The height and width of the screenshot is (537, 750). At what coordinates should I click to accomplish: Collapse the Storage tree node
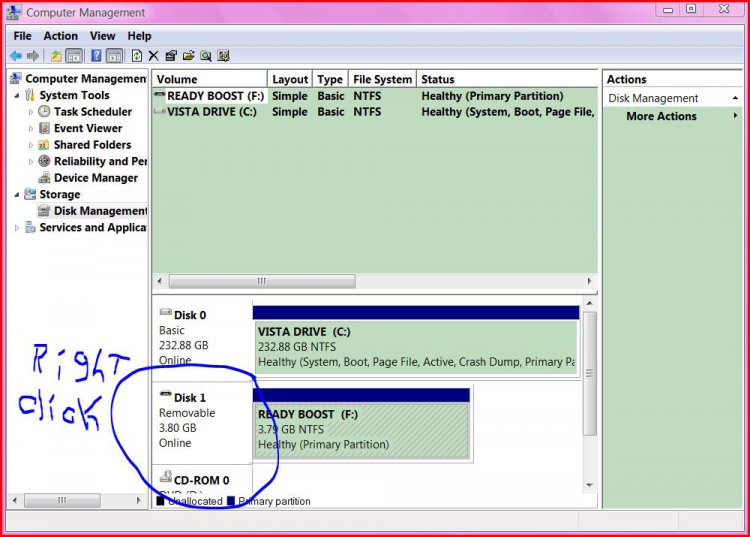click(17, 195)
